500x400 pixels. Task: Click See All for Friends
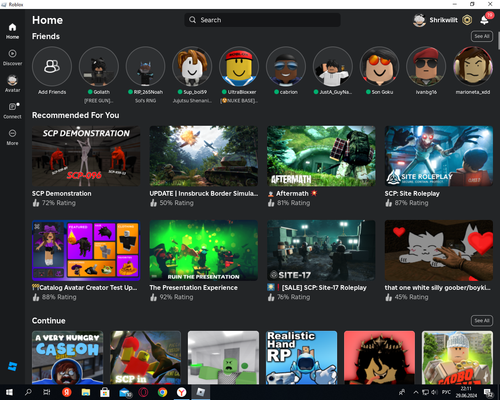coord(482,36)
